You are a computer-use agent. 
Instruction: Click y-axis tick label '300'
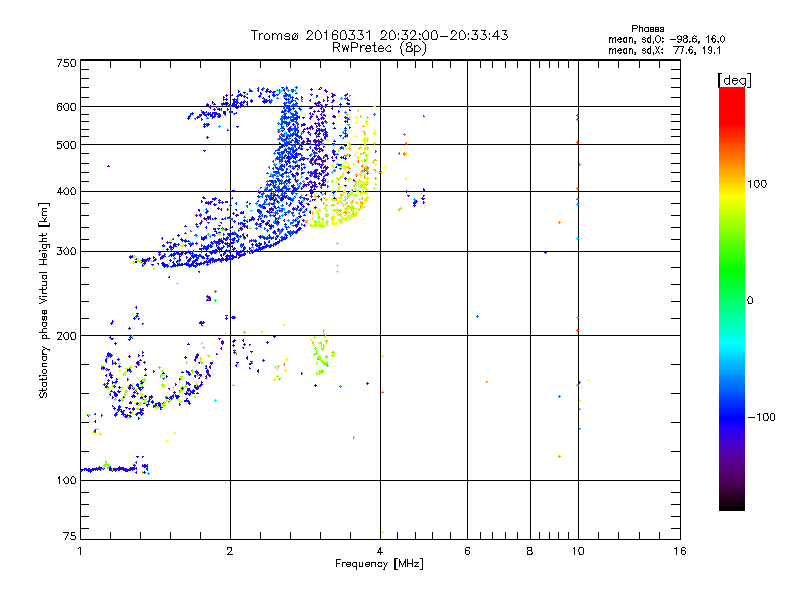click(66, 252)
